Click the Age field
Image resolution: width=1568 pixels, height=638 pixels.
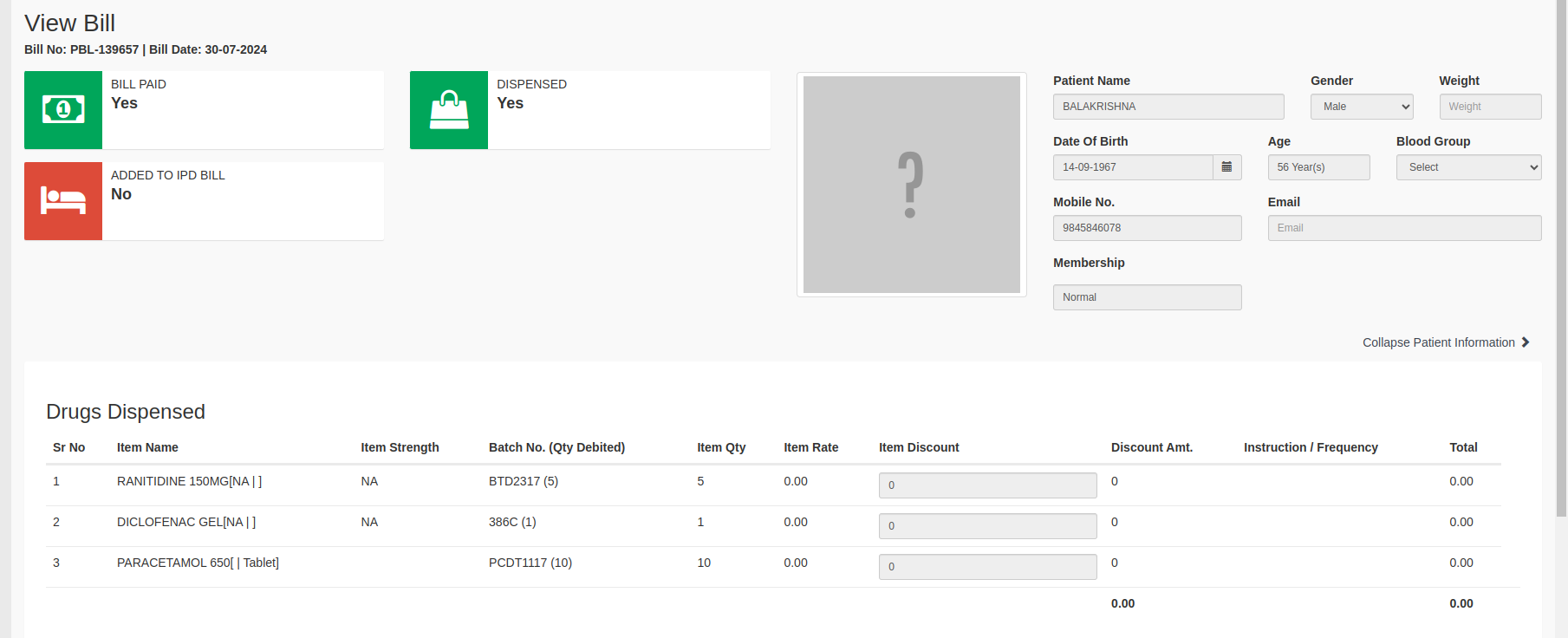(x=1318, y=167)
